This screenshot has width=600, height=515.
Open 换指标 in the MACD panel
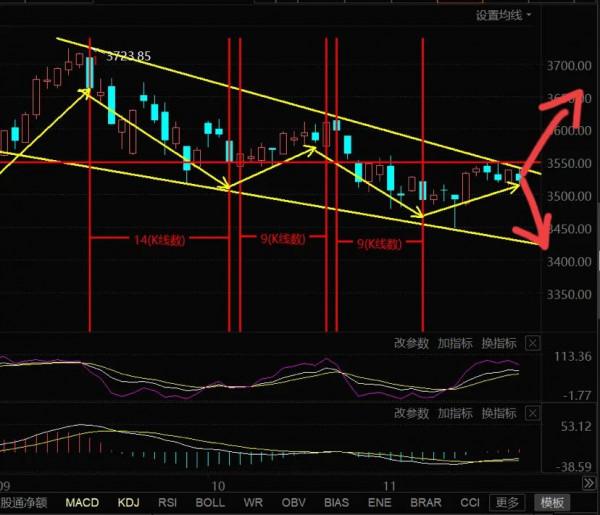pyautogui.click(x=498, y=413)
